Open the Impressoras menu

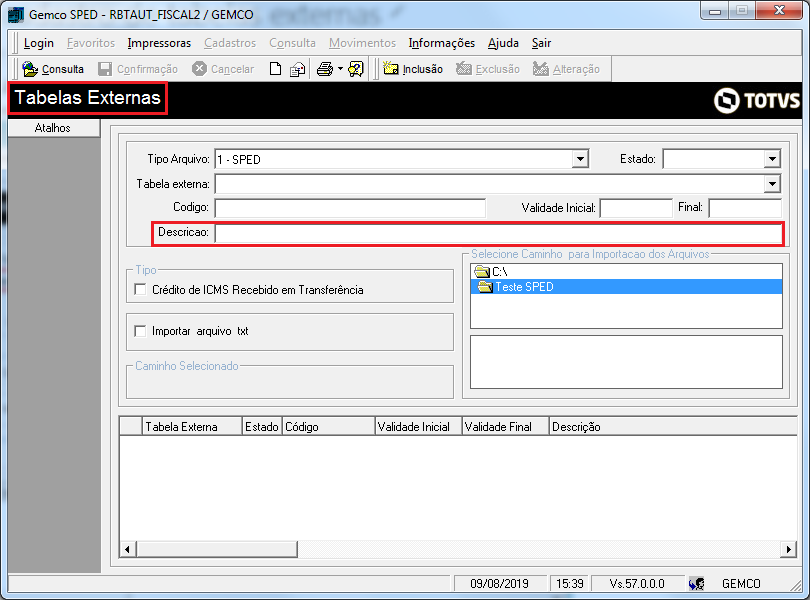pos(159,43)
